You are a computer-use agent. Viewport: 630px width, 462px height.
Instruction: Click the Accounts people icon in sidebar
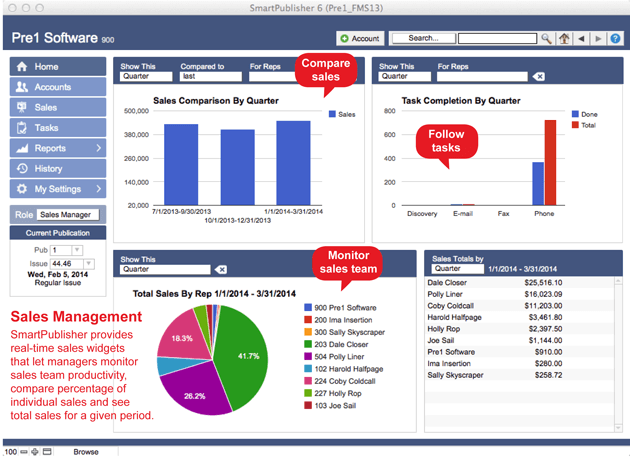click(22, 87)
